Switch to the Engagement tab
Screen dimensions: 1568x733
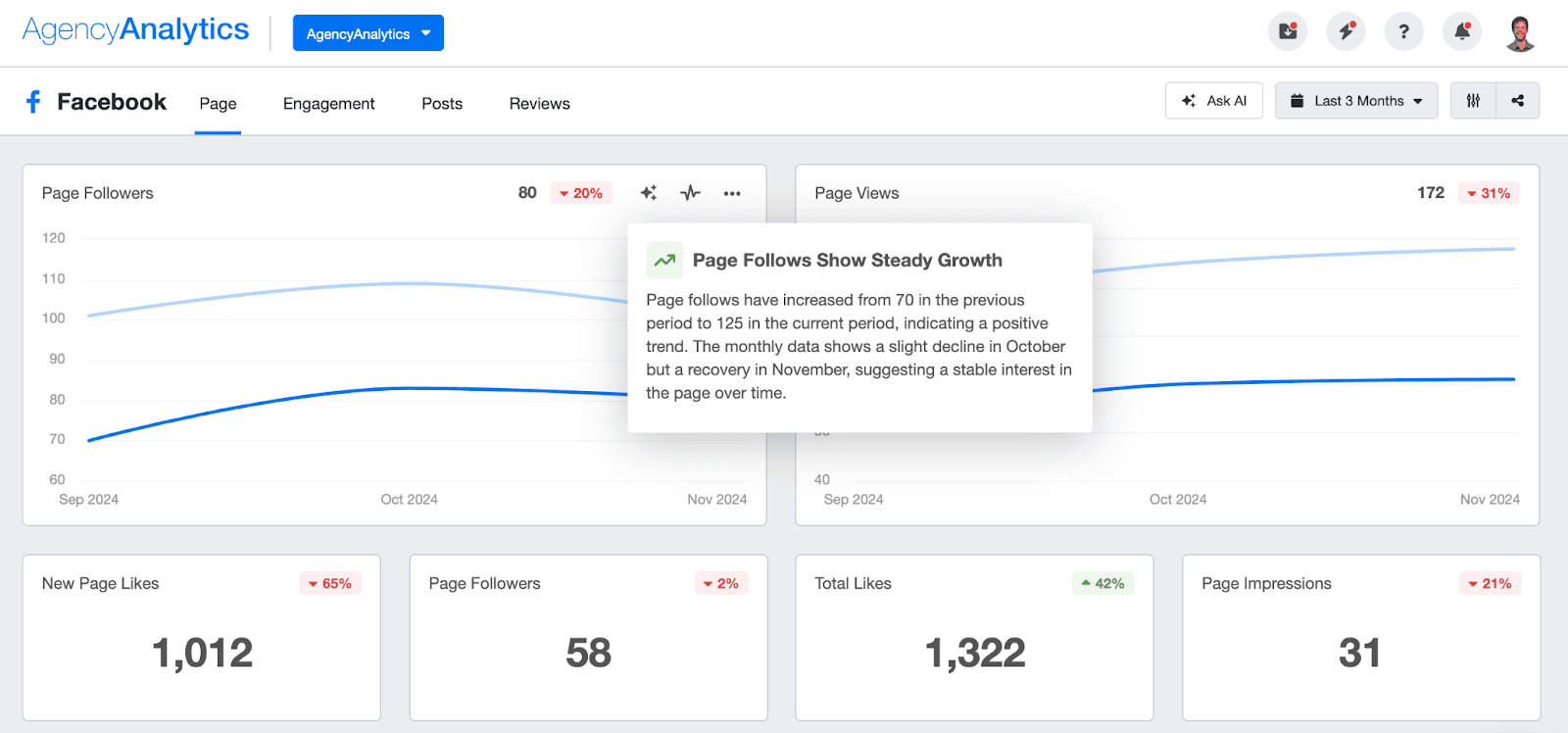tap(328, 104)
